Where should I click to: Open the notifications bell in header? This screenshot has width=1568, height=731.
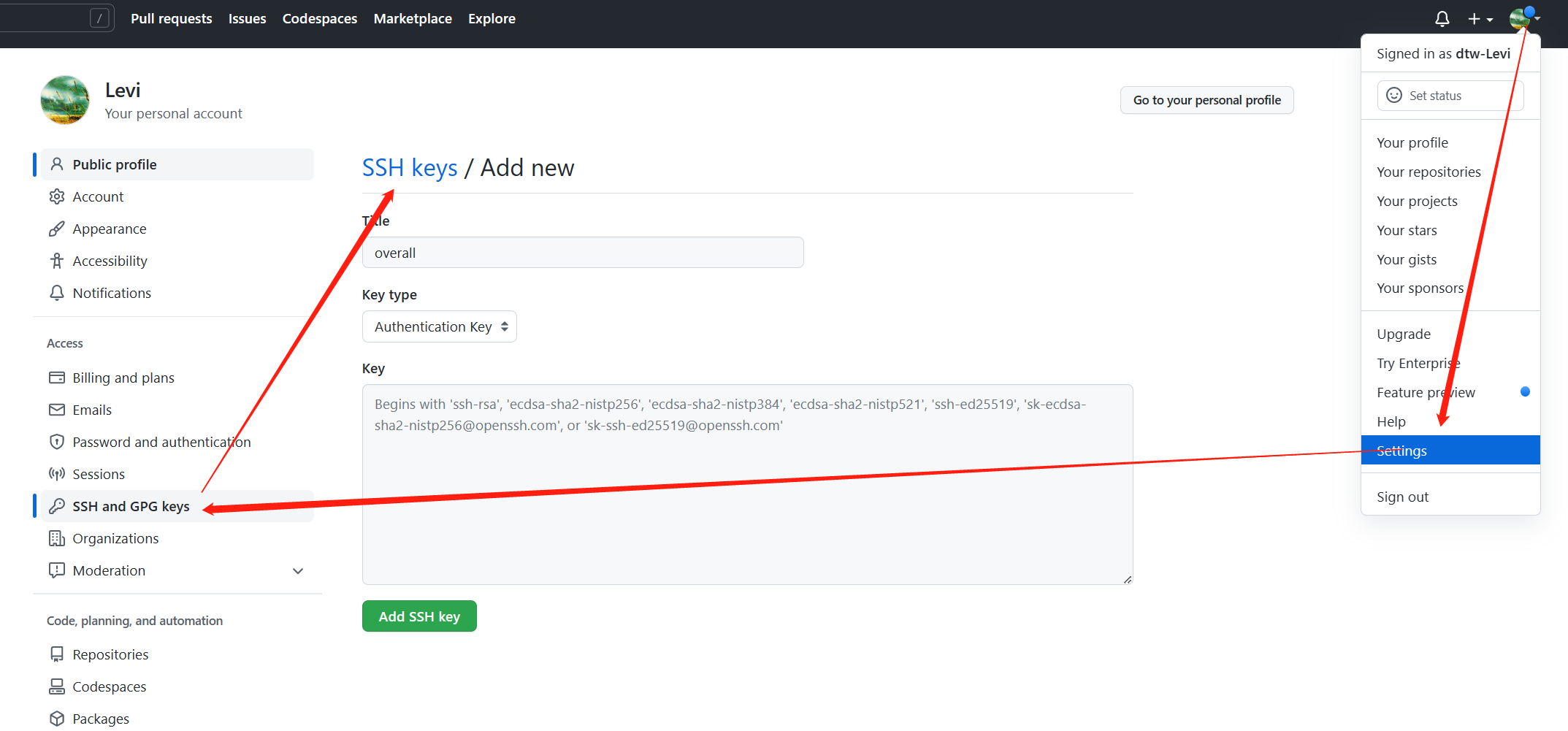(x=1442, y=19)
